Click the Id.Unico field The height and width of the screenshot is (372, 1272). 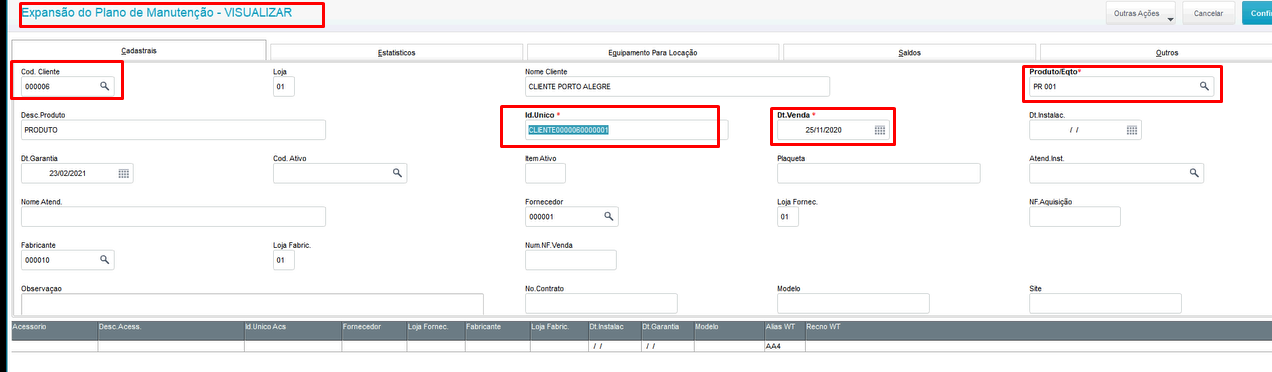pos(627,130)
